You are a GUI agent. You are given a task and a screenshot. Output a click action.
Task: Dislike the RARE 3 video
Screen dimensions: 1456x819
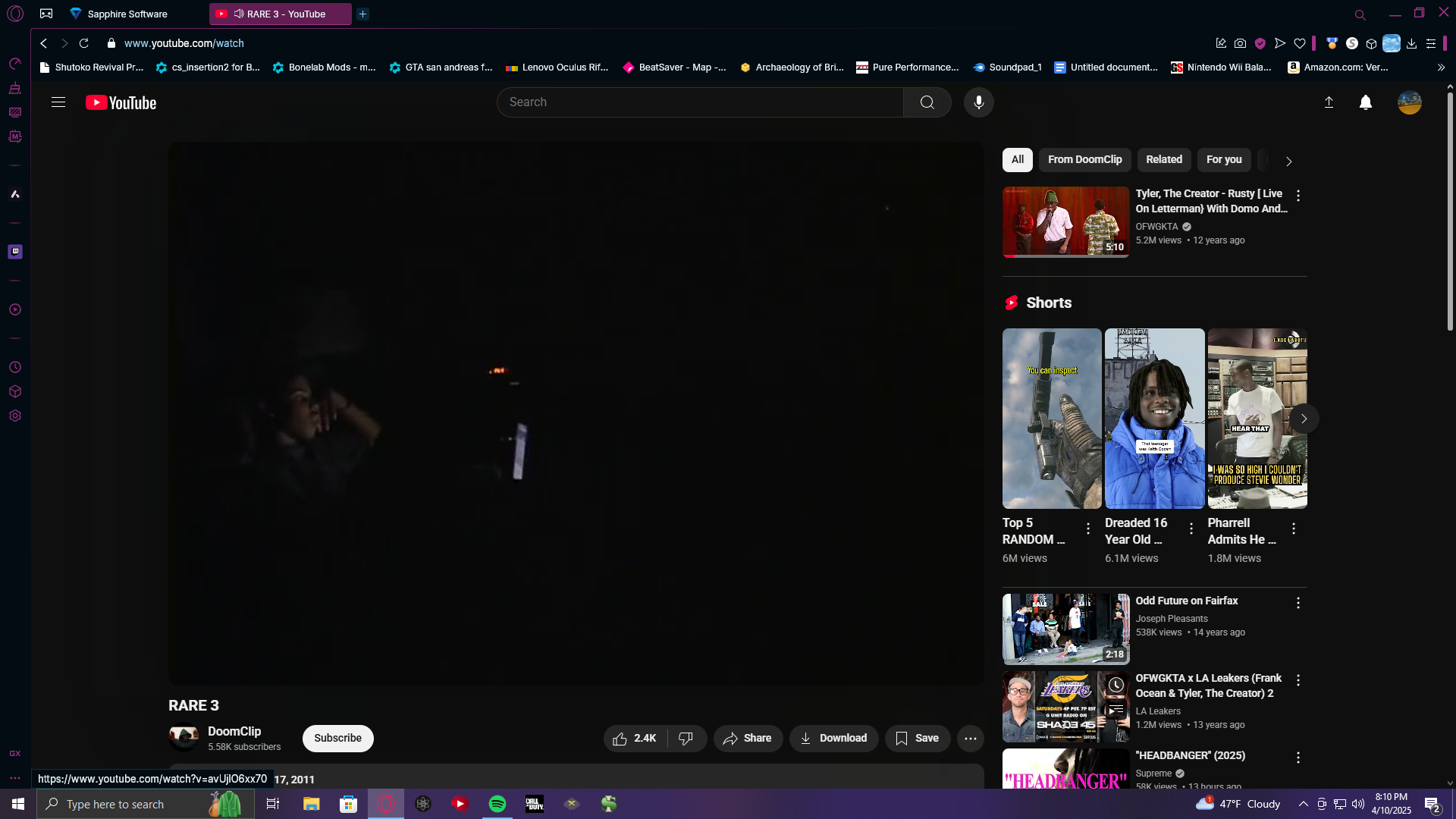tap(686, 738)
